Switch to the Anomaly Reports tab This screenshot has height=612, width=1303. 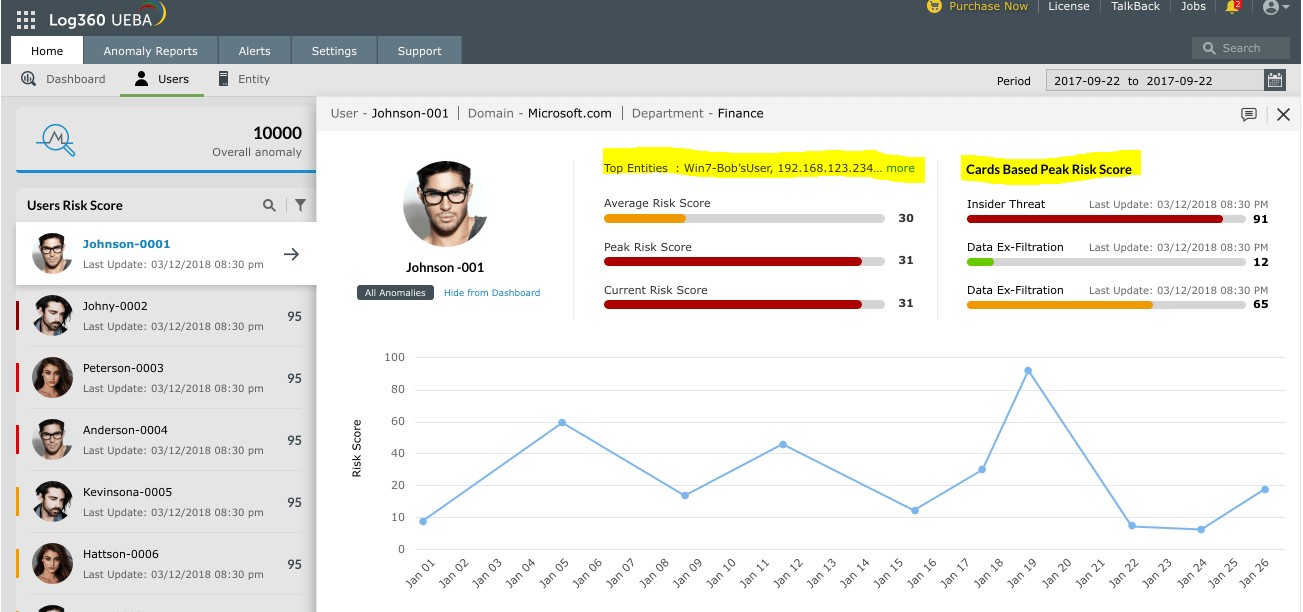point(150,49)
